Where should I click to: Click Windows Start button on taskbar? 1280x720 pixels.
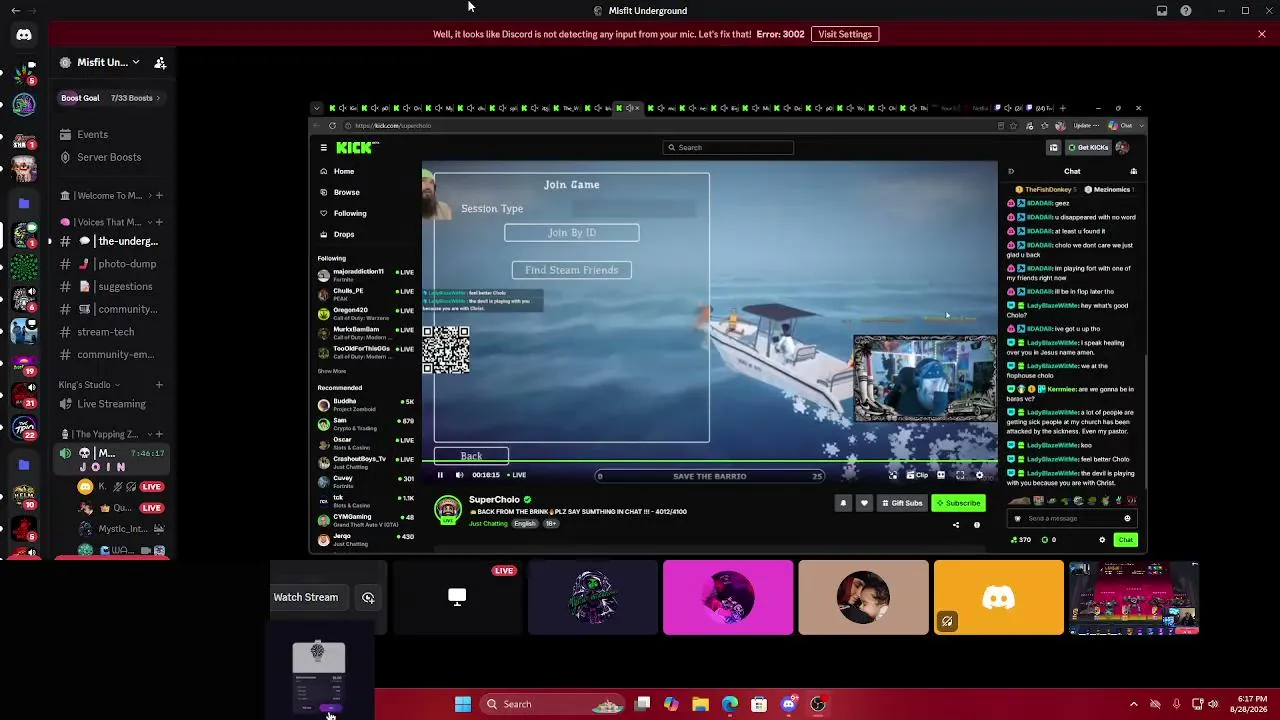[x=462, y=704]
